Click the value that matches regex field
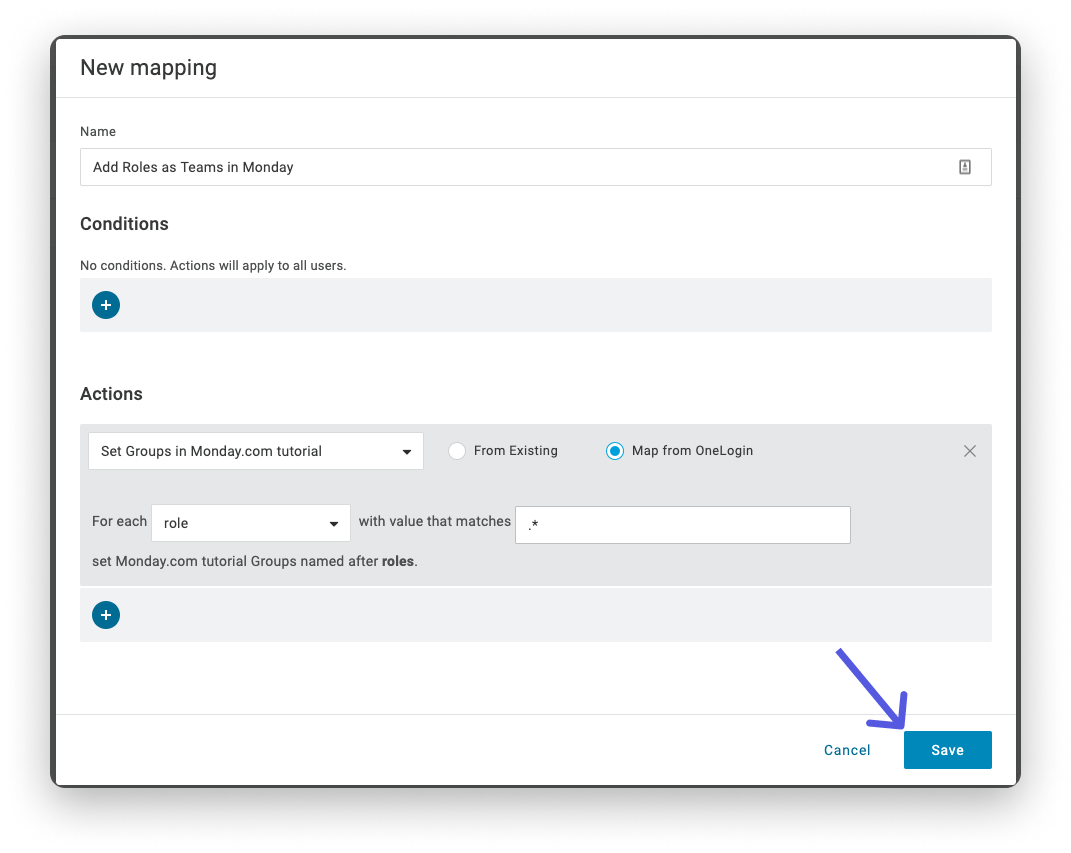 click(x=682, y=525)
